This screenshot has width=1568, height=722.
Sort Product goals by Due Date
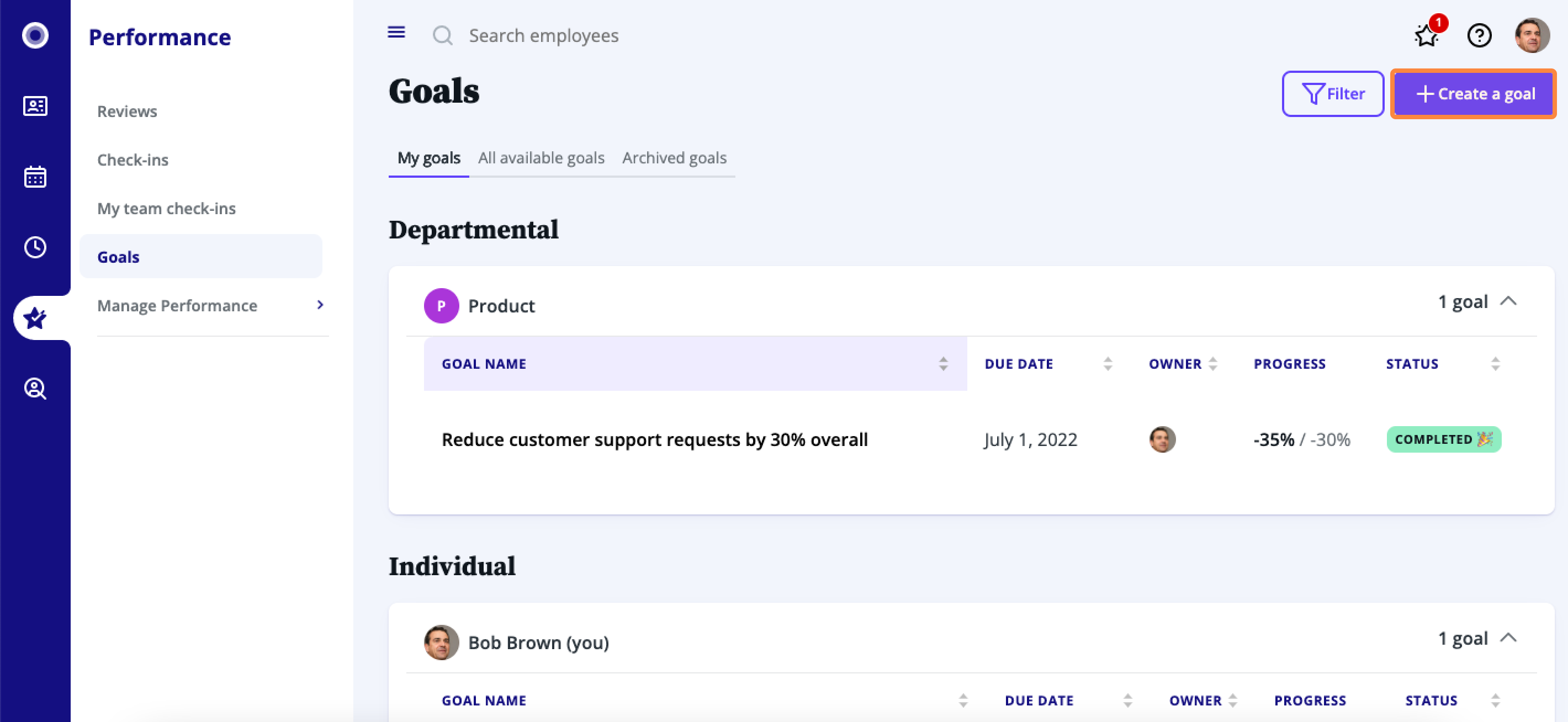pyautogui.click(x=1107, y=363)
